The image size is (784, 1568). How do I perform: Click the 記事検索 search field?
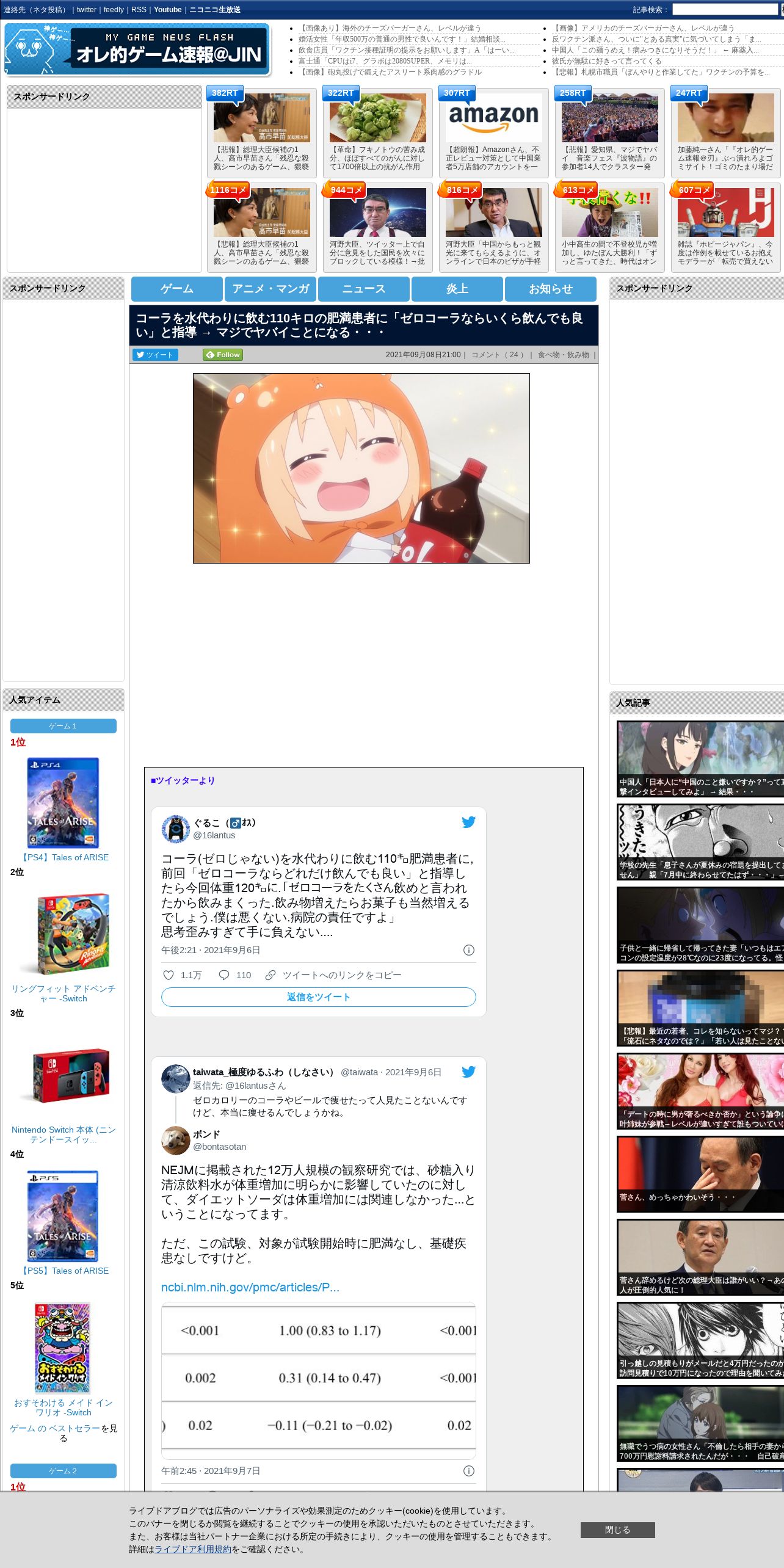725,10
